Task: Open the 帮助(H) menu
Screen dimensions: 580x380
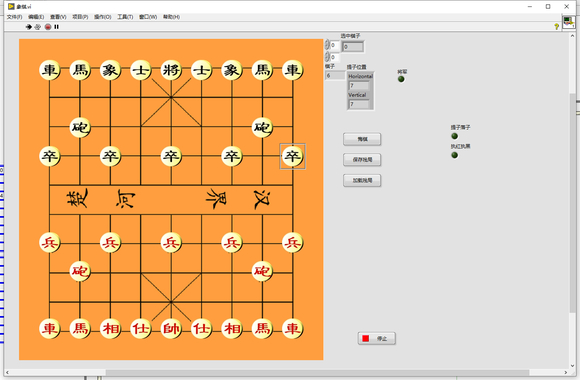Action: point(171,17)
